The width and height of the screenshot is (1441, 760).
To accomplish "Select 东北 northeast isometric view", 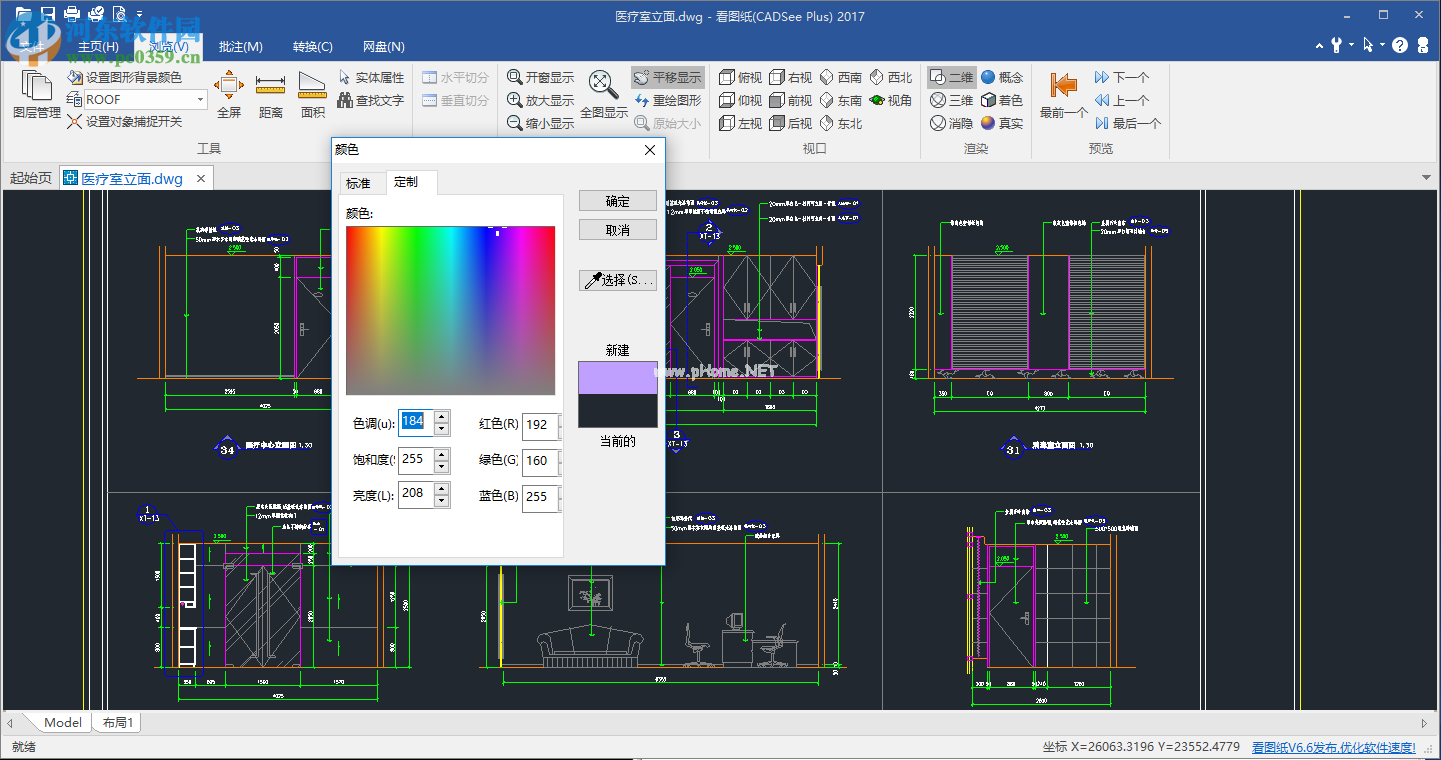I will coord(840,123).
